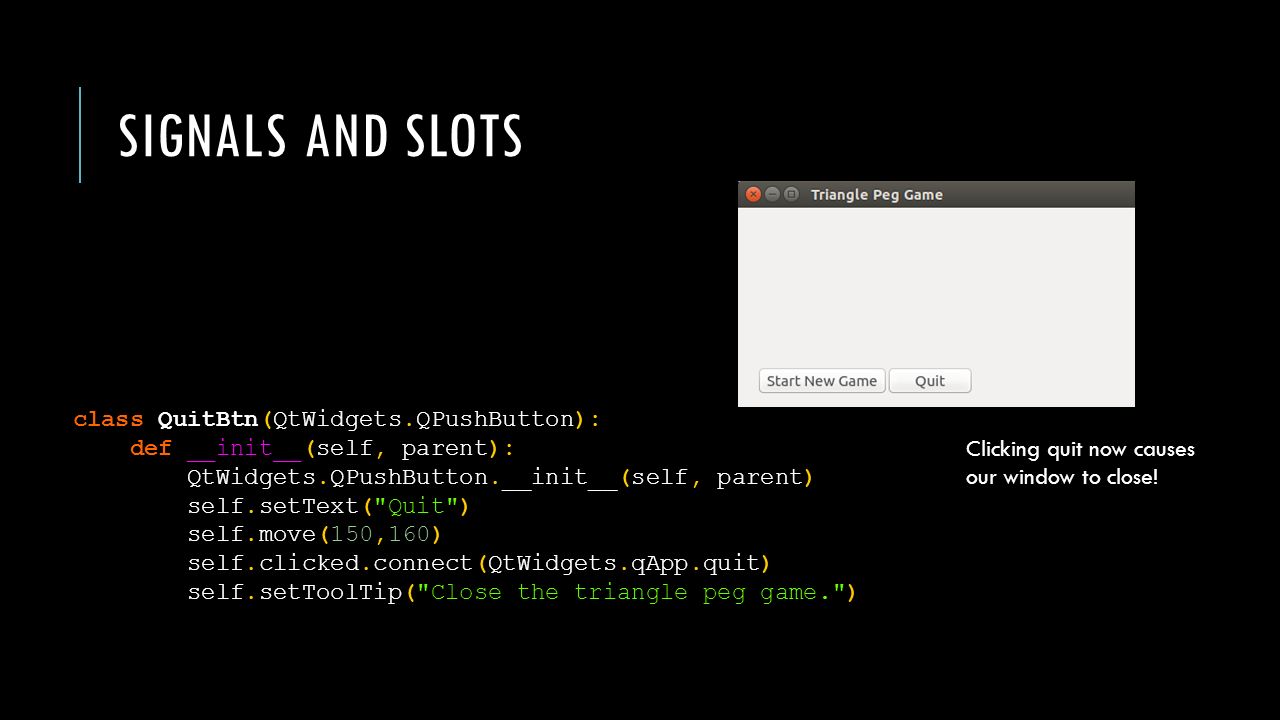Click the 'def __init__(self, parent):' line
This screenshot has width=1280, height=720.
pyautogui.click(x=322, y=448)
